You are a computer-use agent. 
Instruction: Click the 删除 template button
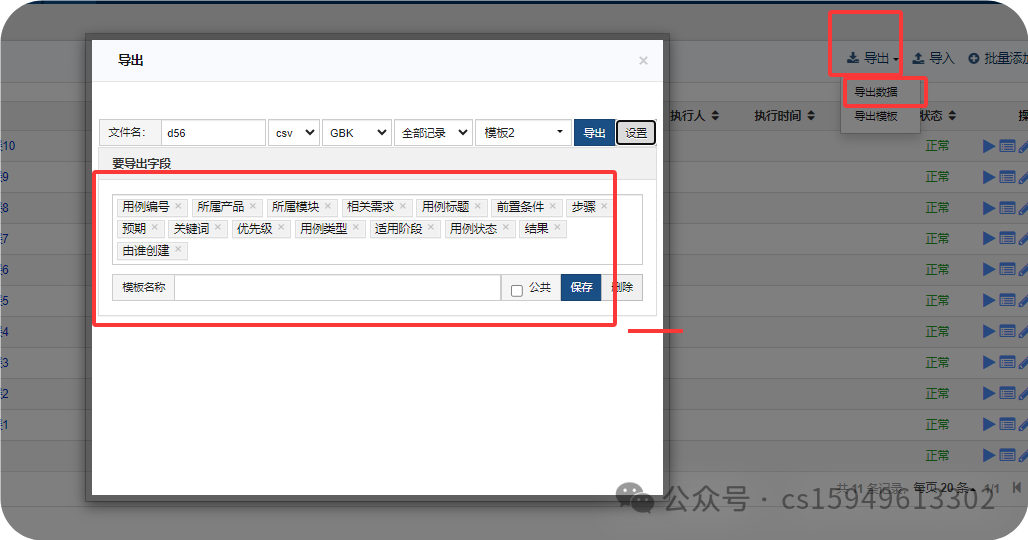point(622,287)
